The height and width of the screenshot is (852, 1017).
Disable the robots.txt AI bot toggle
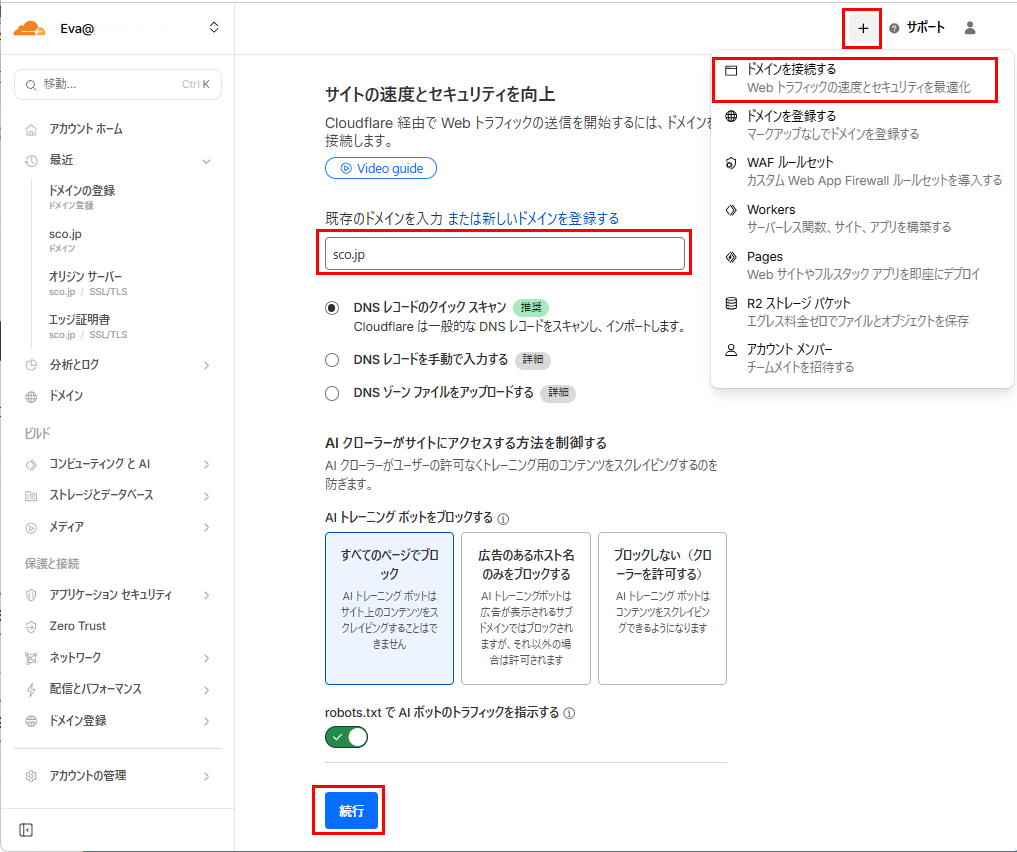346,735
